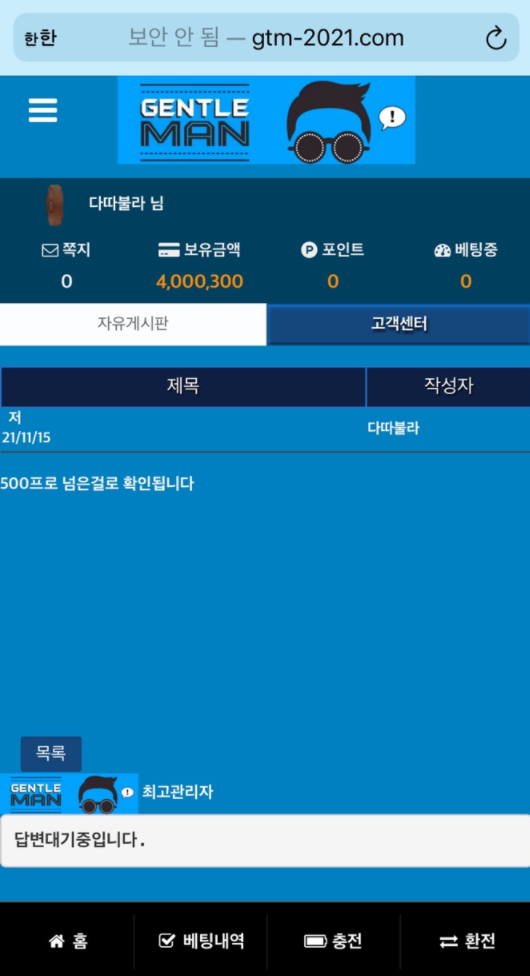Image resolution: width=530 pixels, height=976 pixels.
Task: Tap the 최고관리자 reply logo
Action: pyautogui.click(x=69, y=793)
